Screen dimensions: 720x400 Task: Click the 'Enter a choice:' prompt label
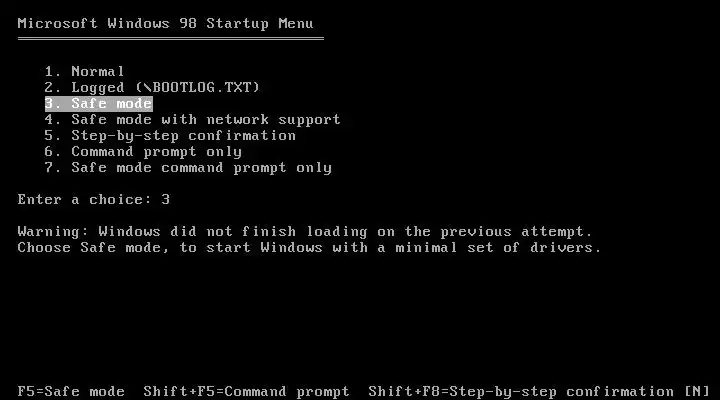click(85, 200)
